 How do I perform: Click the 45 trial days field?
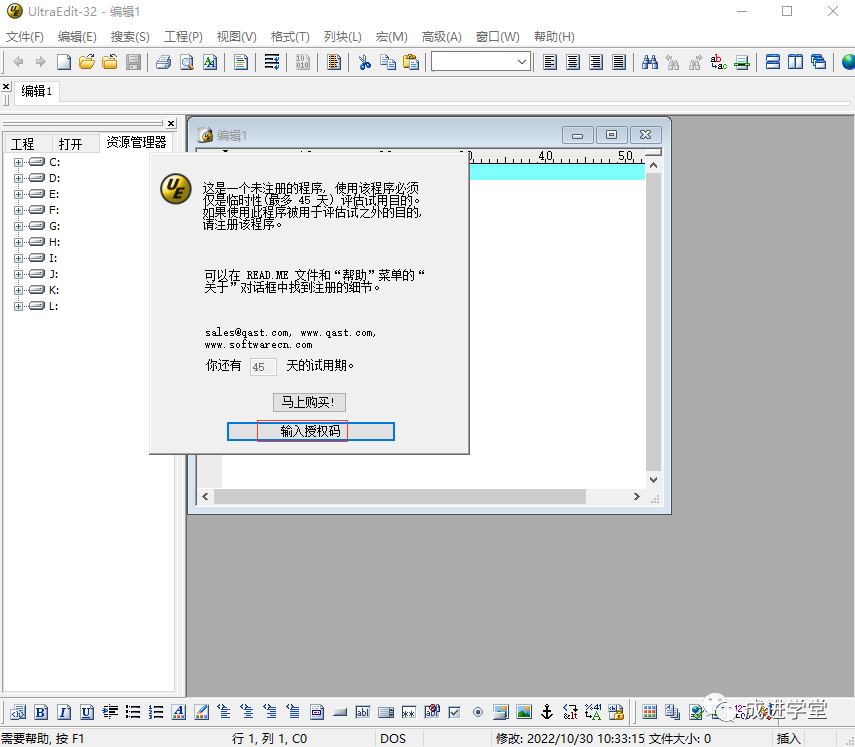(263, 366)
